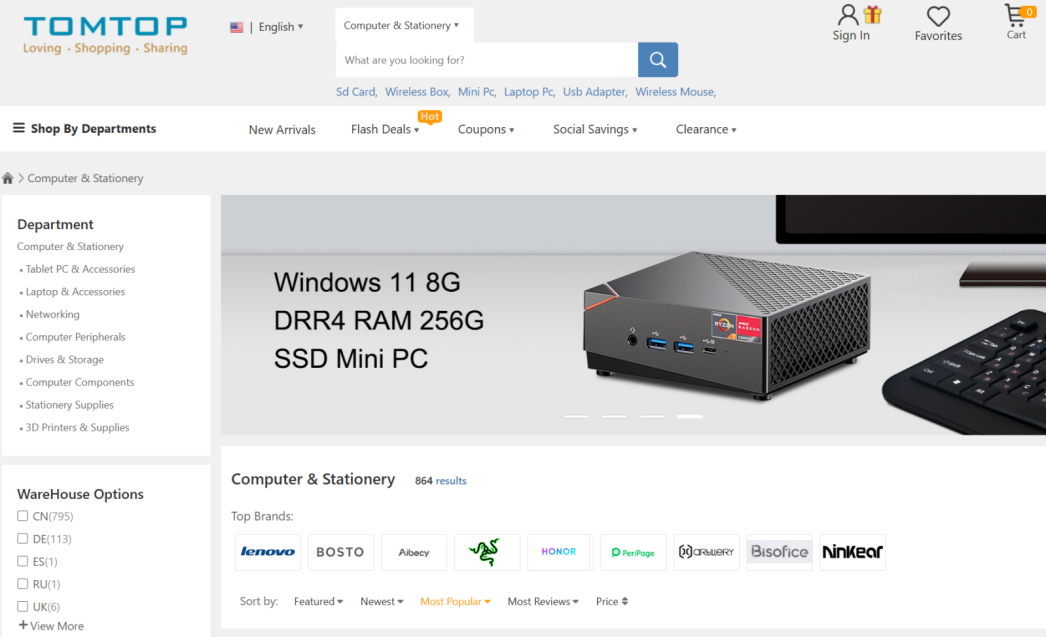Open Computer Peripherals department

[75, 337]
